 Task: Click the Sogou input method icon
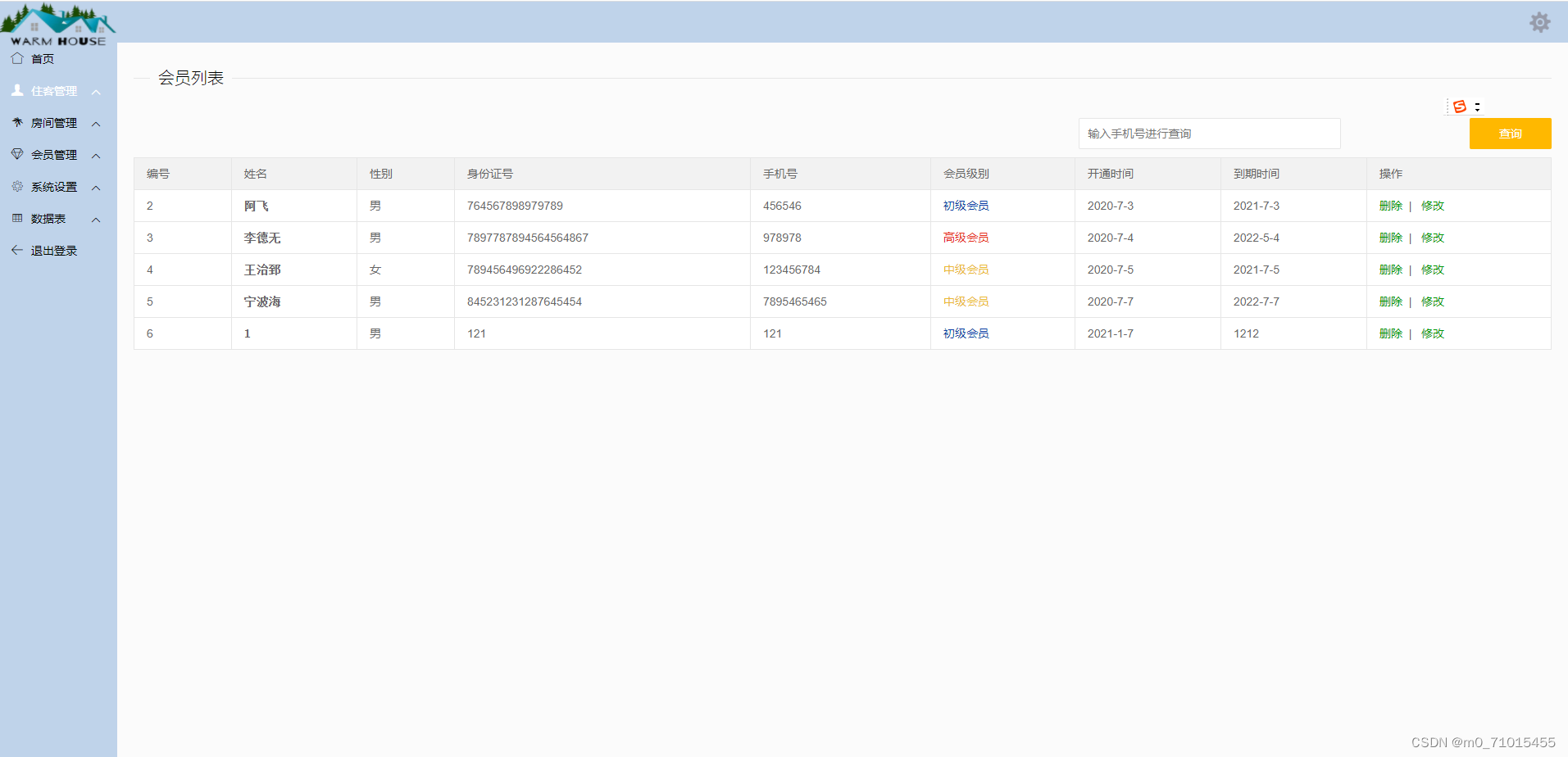point(1460,107)
